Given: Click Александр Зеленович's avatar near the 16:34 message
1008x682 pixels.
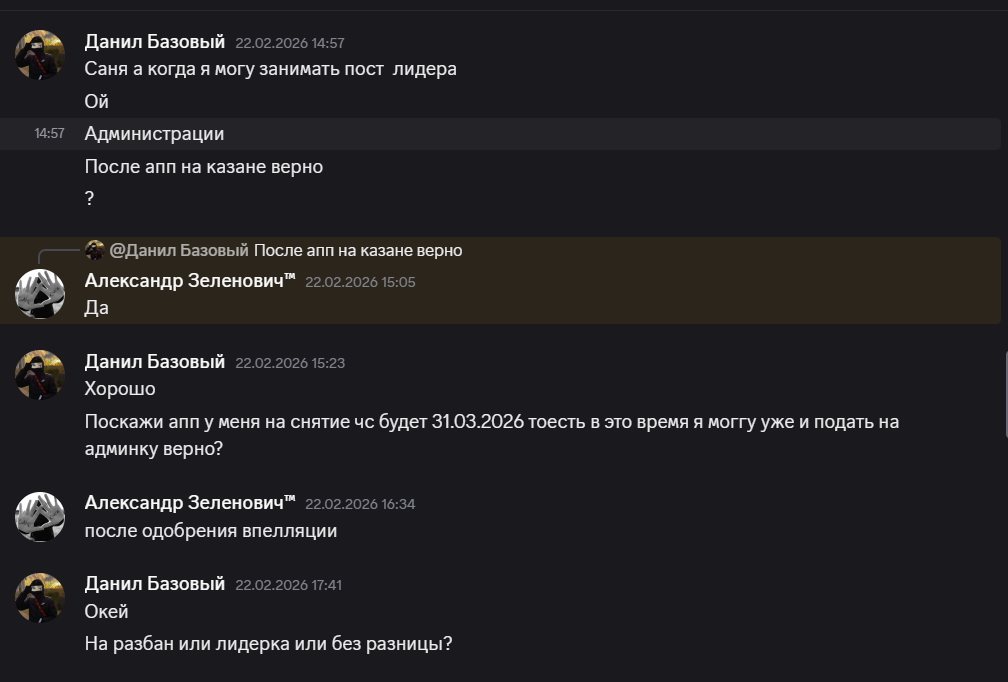Looking at the screenshot, I should point(40,517).
